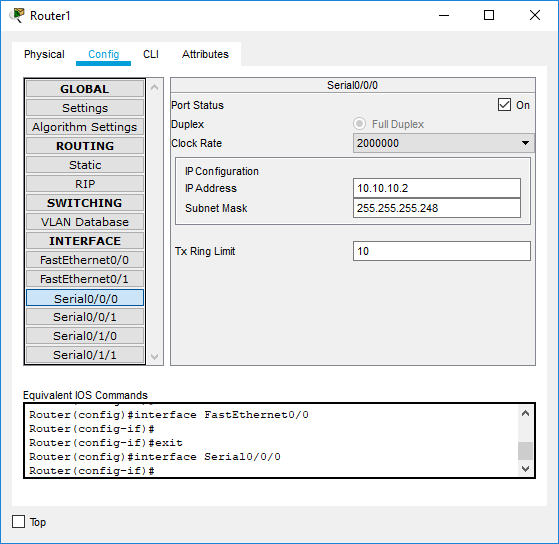Open global Settings
This screenshot has height=544, width=559.
point(85,108)
